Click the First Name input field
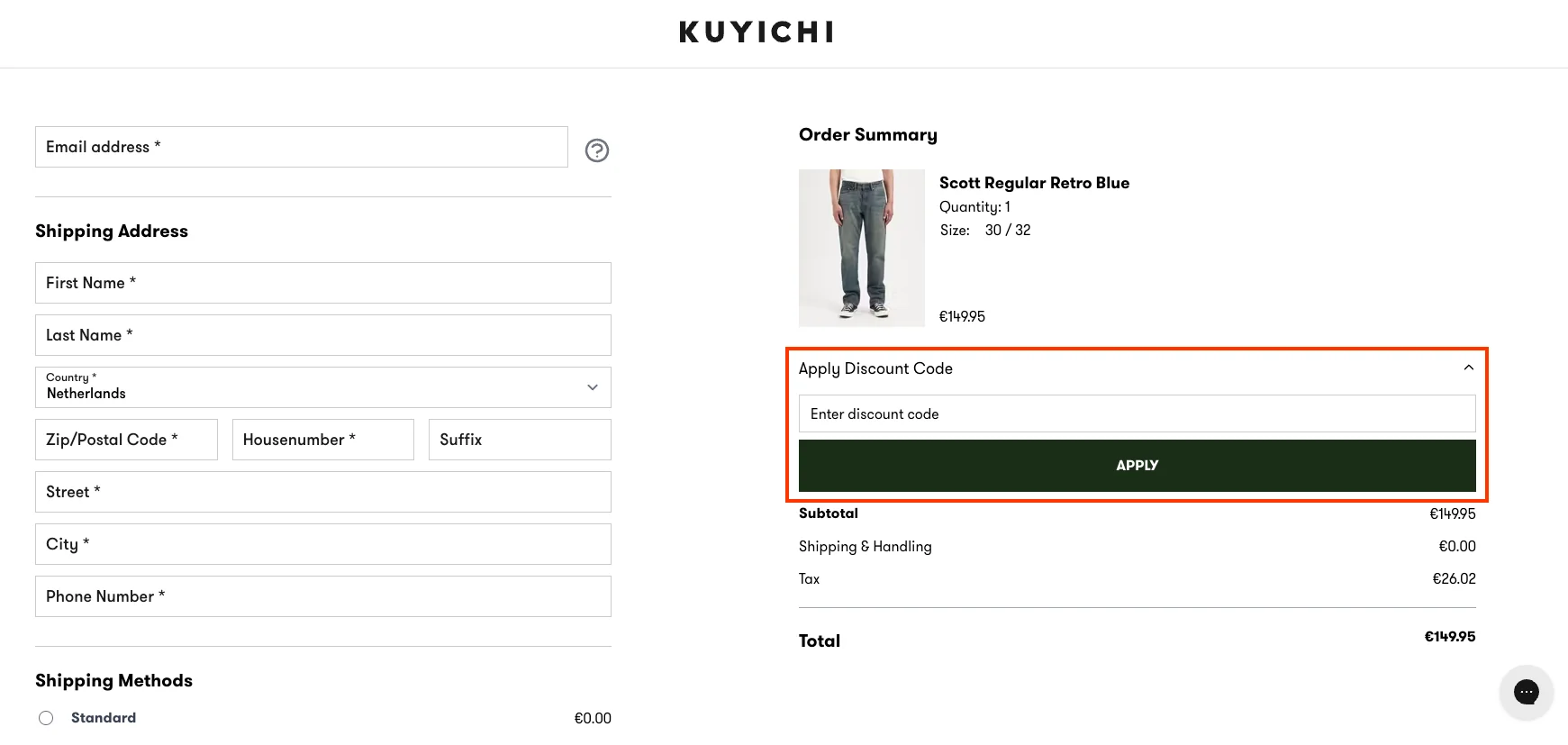Image resolution: width=1568 pixels, height=745 pixels. [x=322, y=282]
